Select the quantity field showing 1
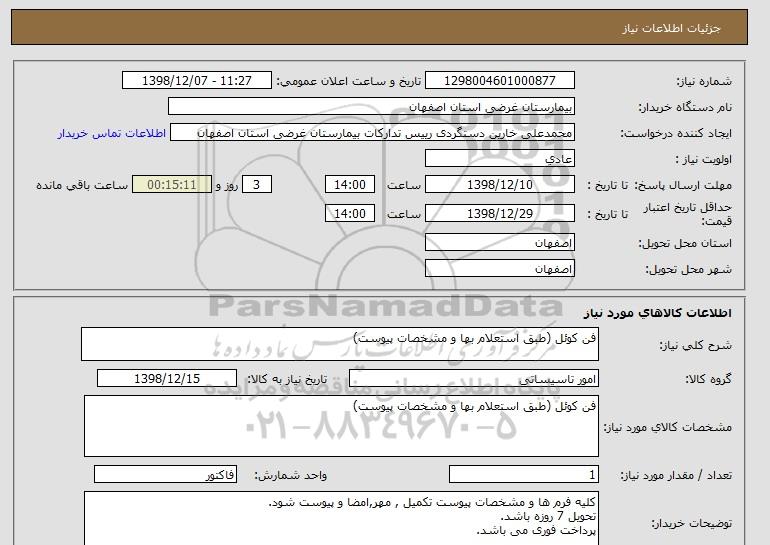Viewport: 770px width, 545px height. pyautogui.click(x=524, y=475)
